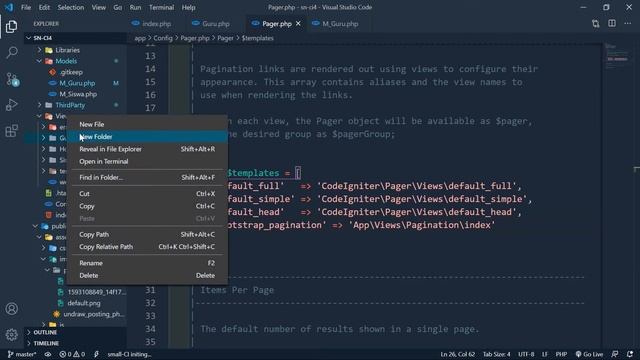The height and width of the screenshot is (360, 640).
Task: Open the Run and Debug view
Action: [11, 105]
